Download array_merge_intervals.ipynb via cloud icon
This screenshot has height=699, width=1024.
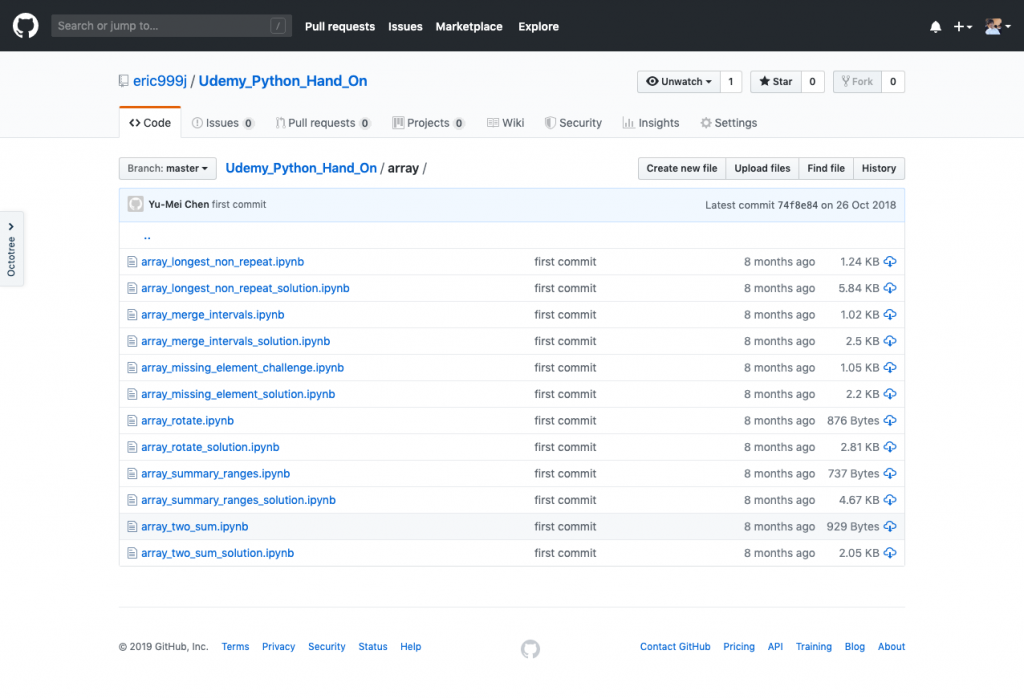click(889, 314)
